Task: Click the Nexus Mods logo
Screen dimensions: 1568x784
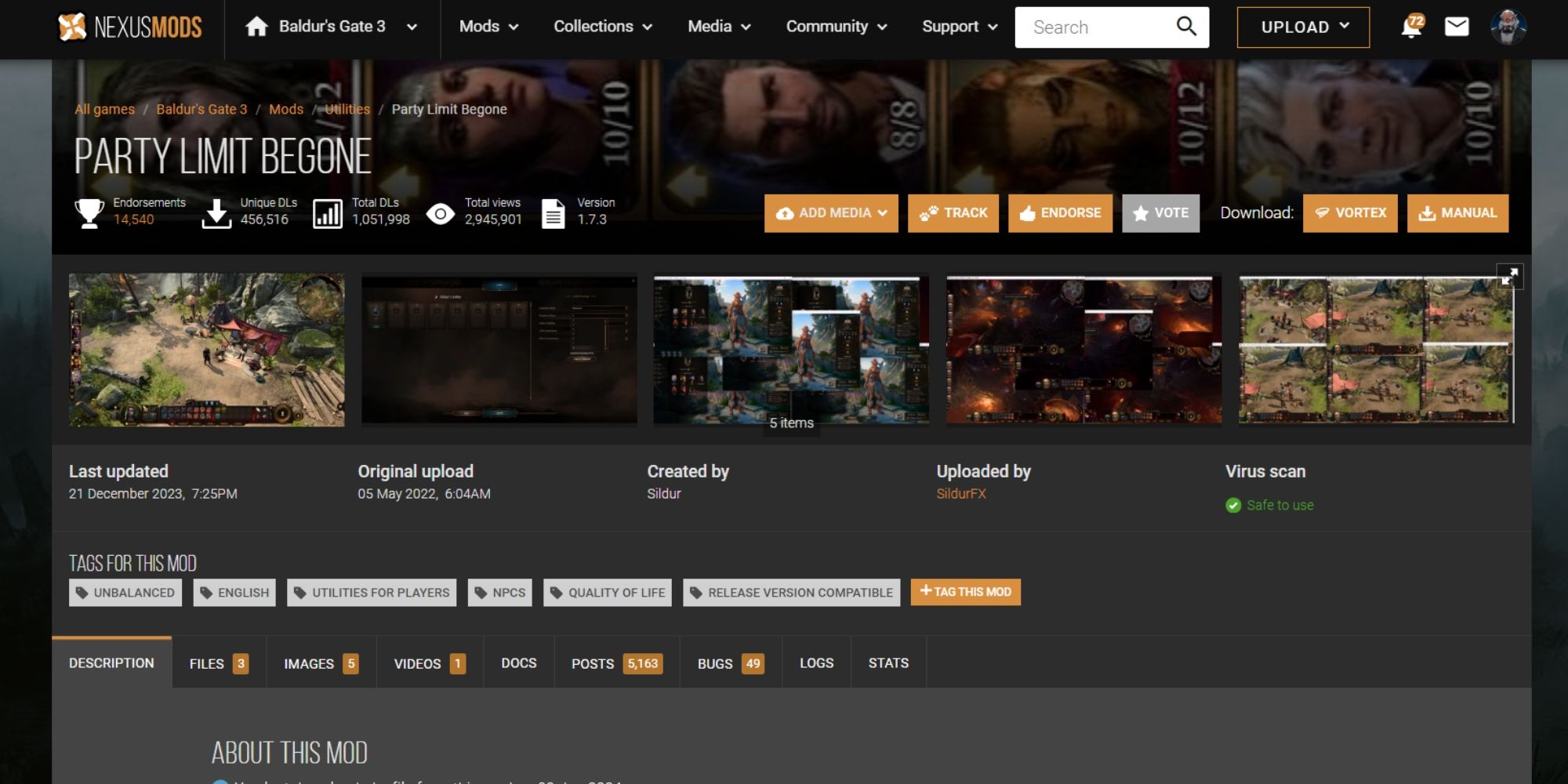Action: click(x=130, y=27)
